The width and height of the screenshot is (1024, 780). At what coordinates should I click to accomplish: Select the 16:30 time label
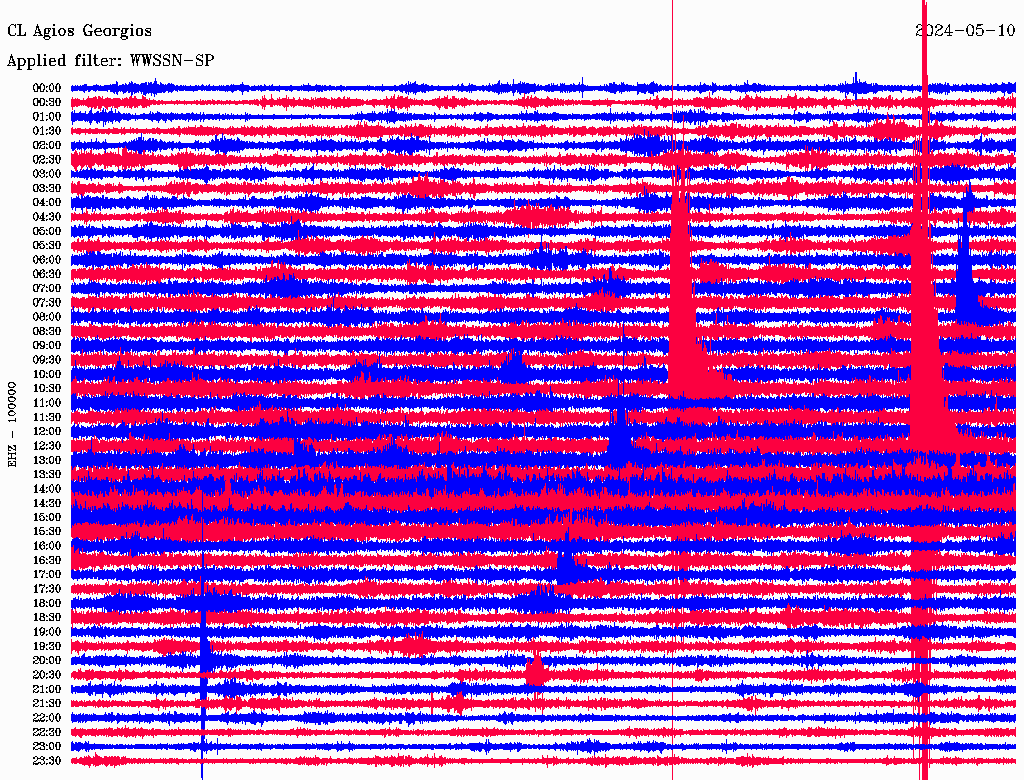[x=47, y=561]
